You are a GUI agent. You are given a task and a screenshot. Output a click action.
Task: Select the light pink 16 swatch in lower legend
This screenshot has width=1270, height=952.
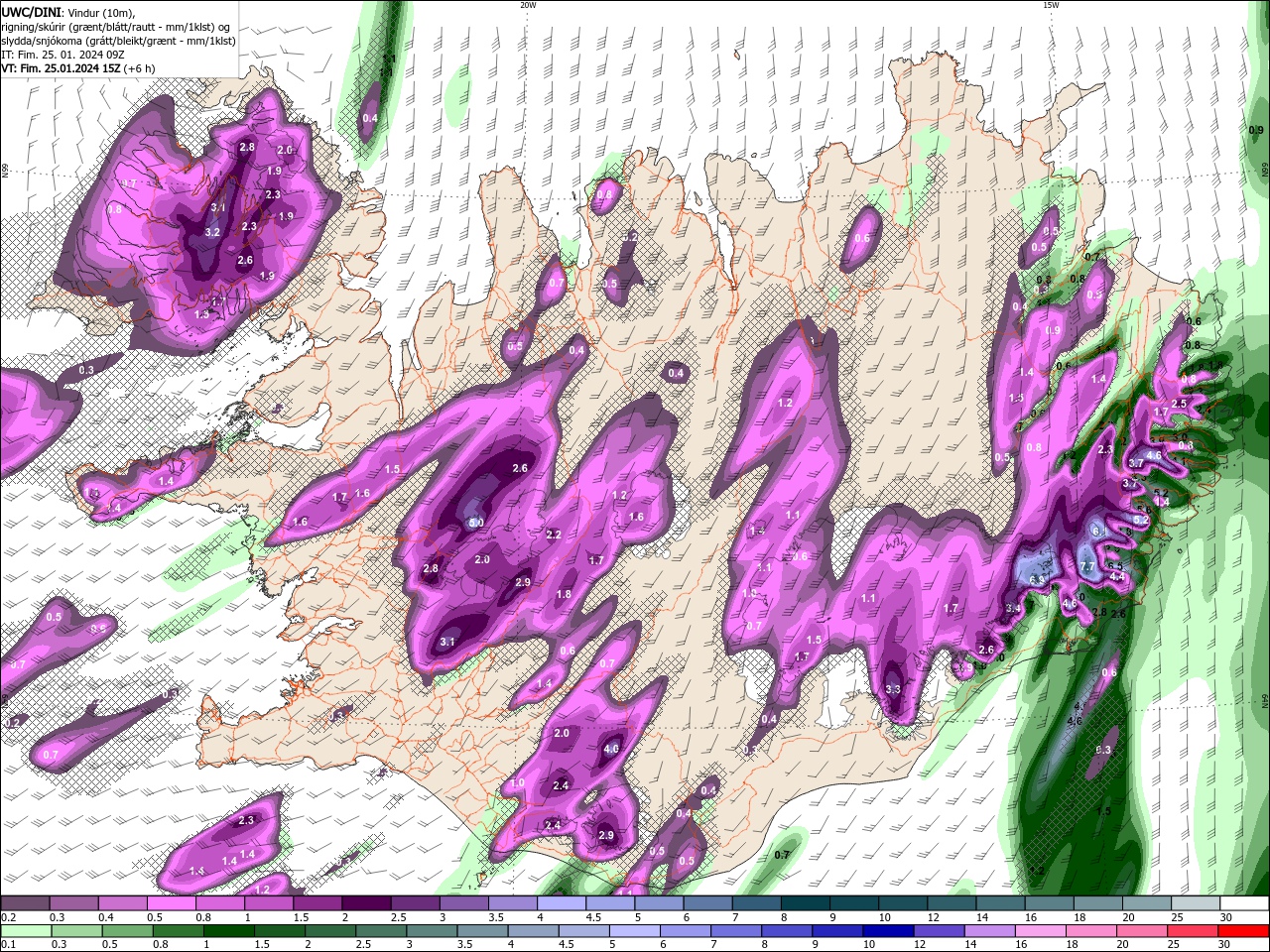pos(1041,931)
